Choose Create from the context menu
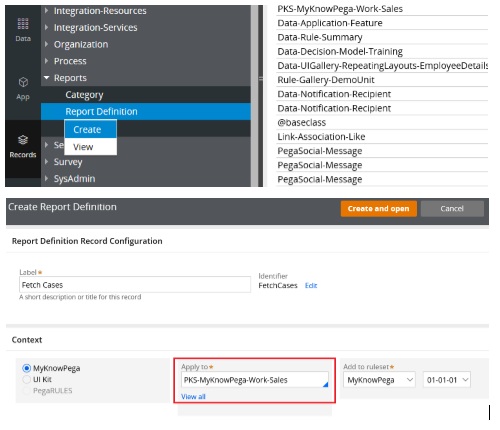 (90, 129)
